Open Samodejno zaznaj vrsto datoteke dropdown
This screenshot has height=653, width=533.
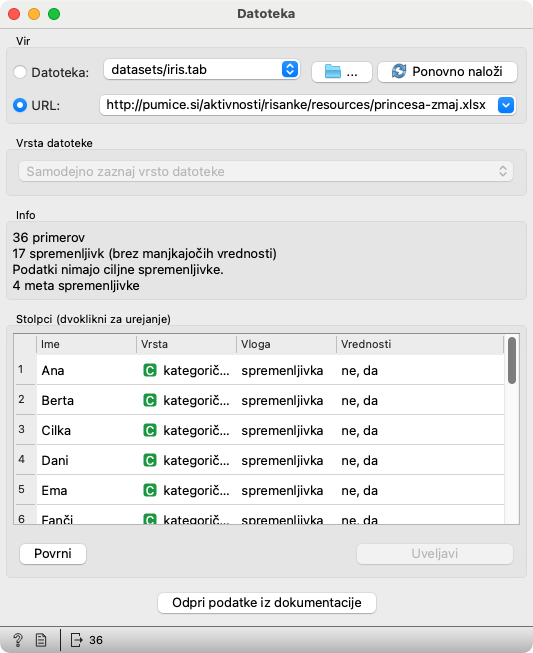pos(266,171)
